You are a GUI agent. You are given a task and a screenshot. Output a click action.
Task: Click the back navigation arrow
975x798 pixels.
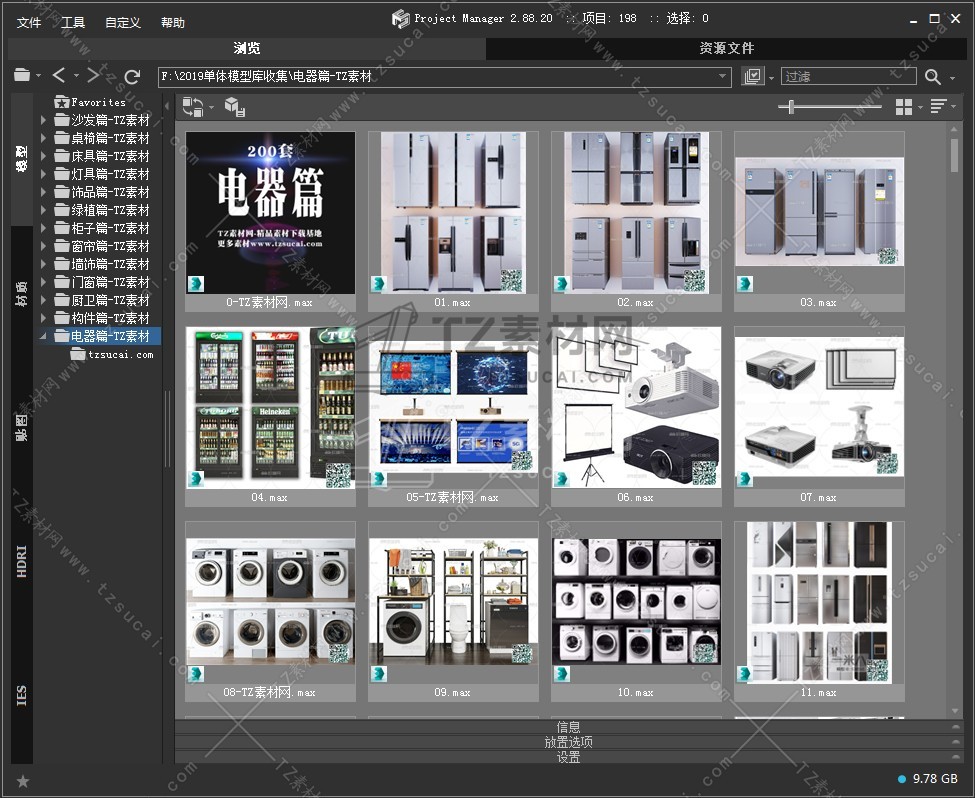[59, 76]
